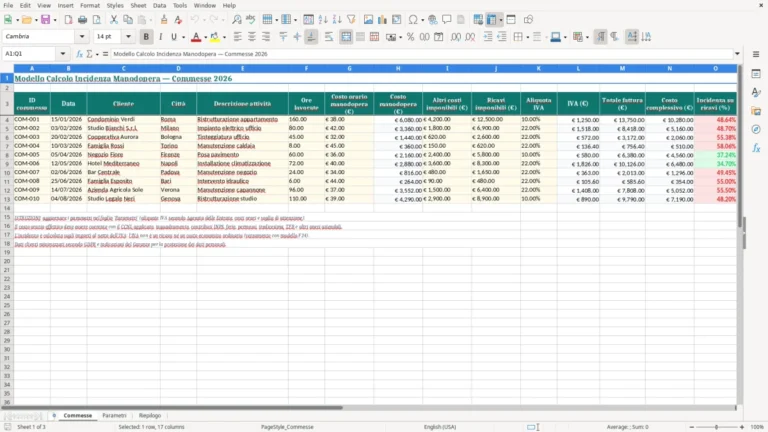
Task: Switch to the Riepilogo sheet tab
Action: pyautogui.click(x=150, y=415)
